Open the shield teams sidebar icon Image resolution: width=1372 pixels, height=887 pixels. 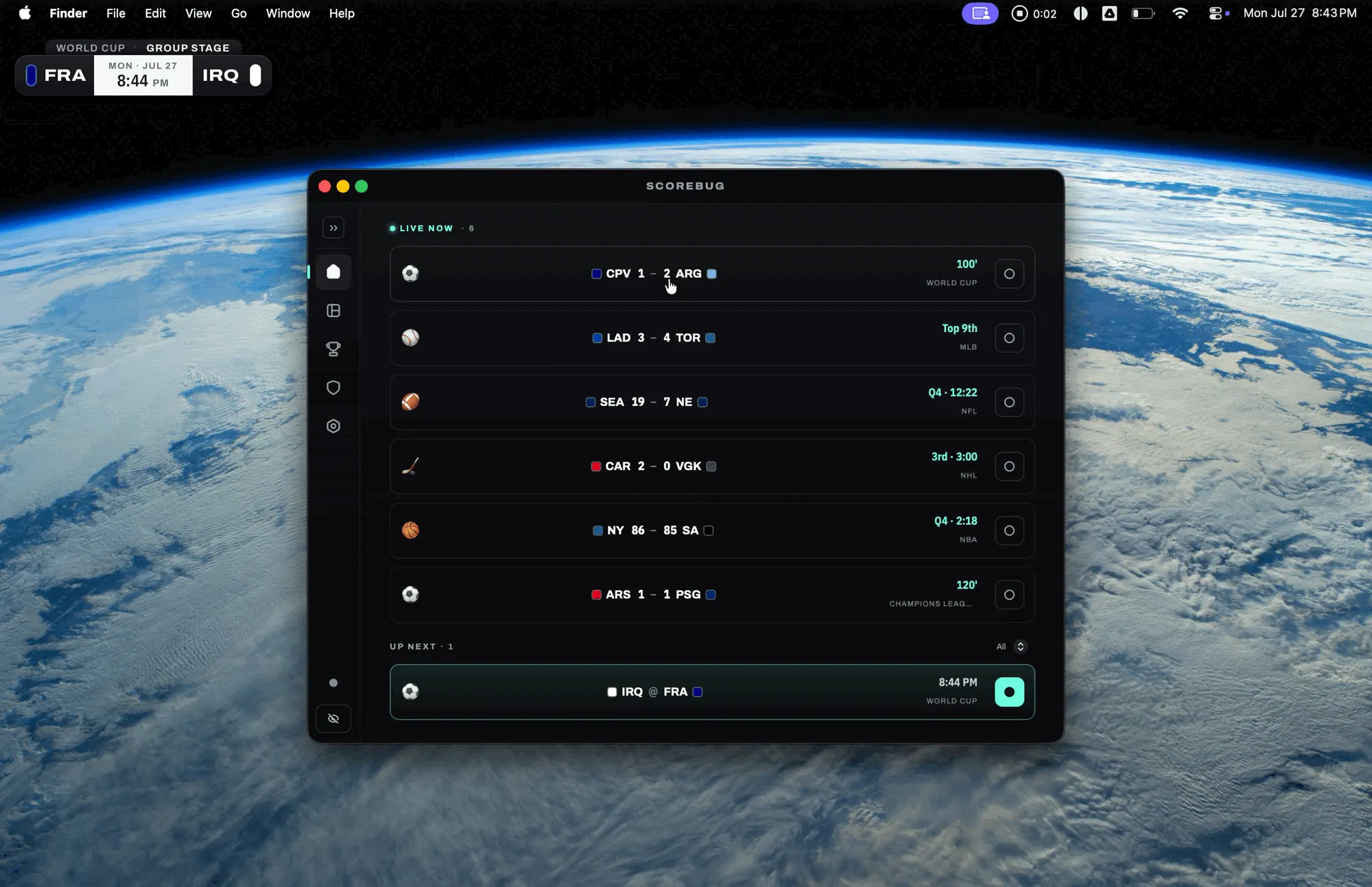(x=333, y=388)
